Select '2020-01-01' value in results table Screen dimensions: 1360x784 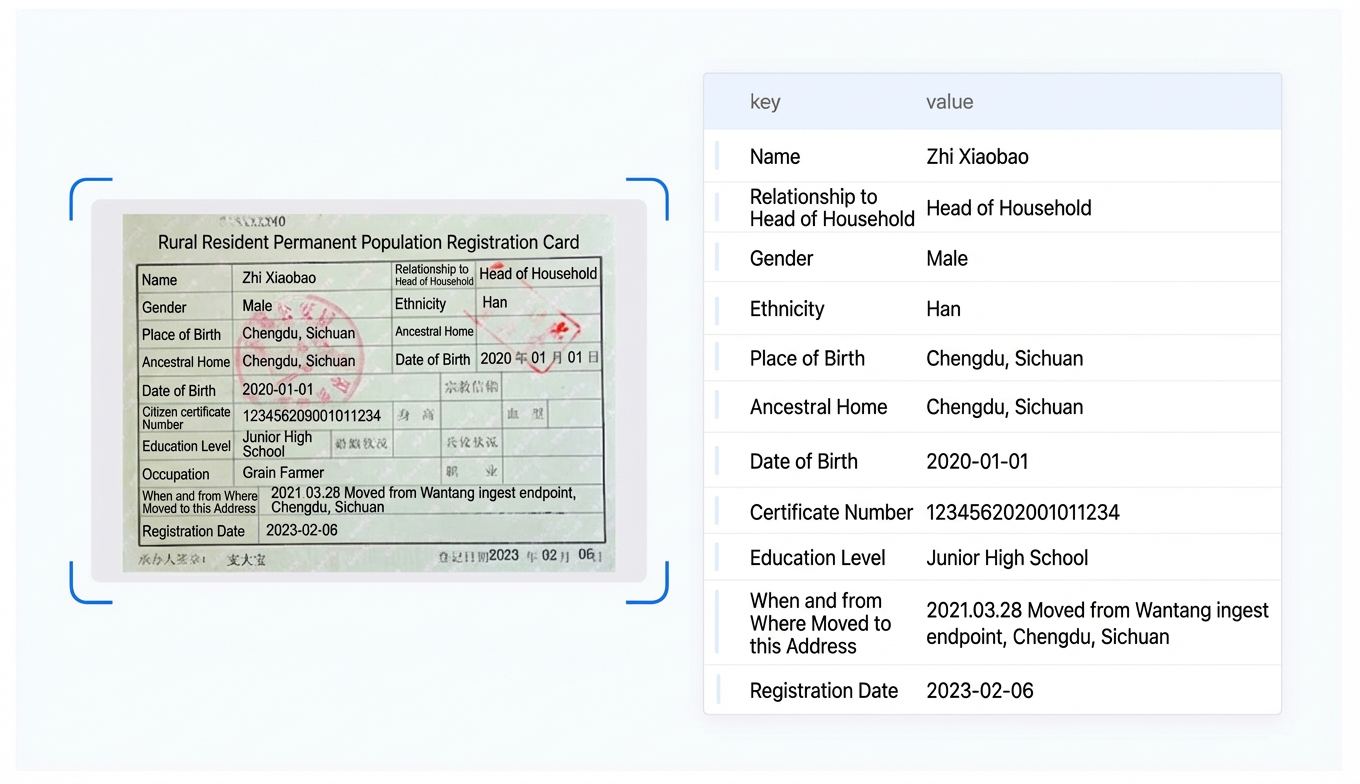pos(977,462)
